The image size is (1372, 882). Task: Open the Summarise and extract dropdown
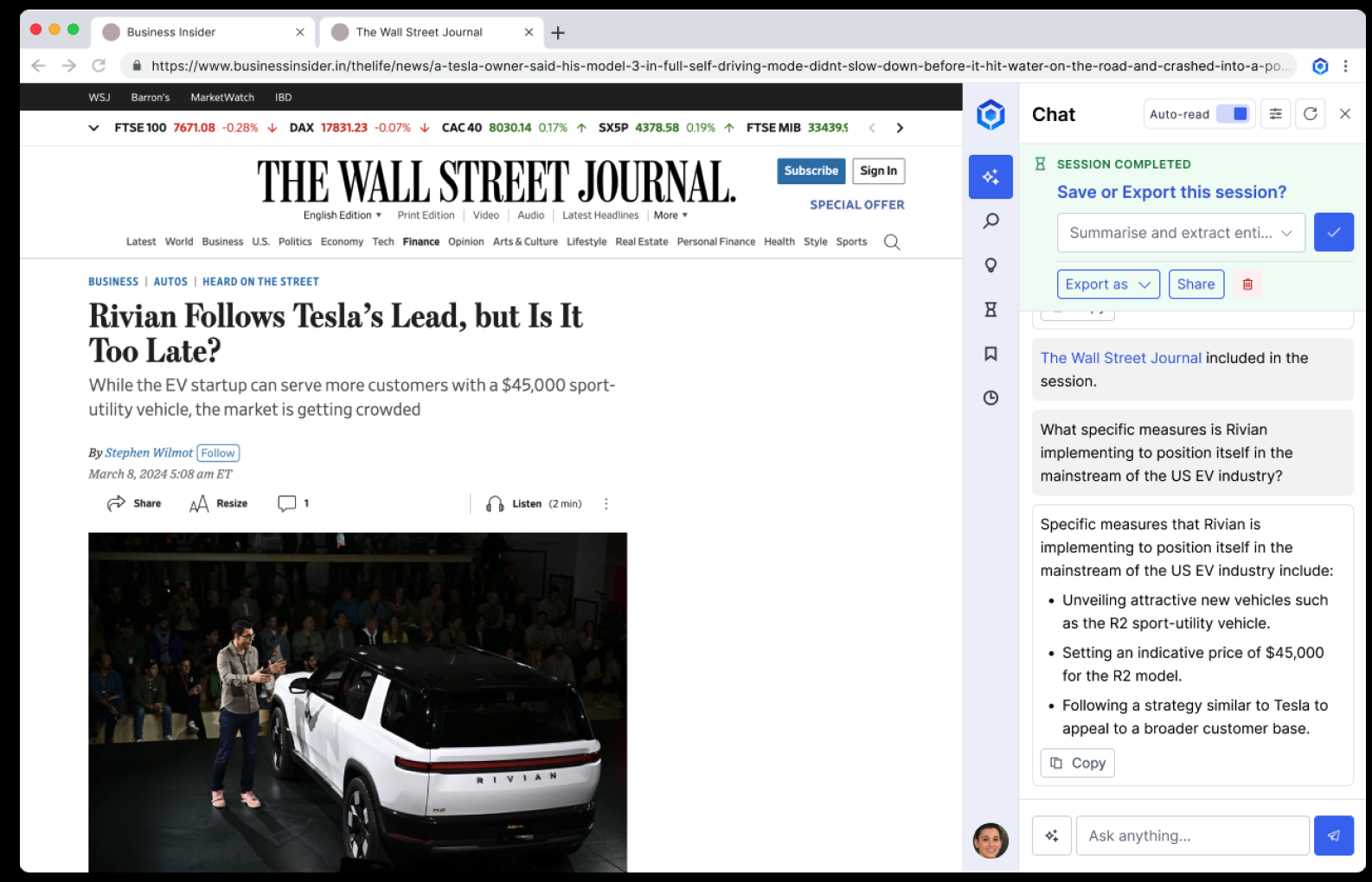point(1181,233)
